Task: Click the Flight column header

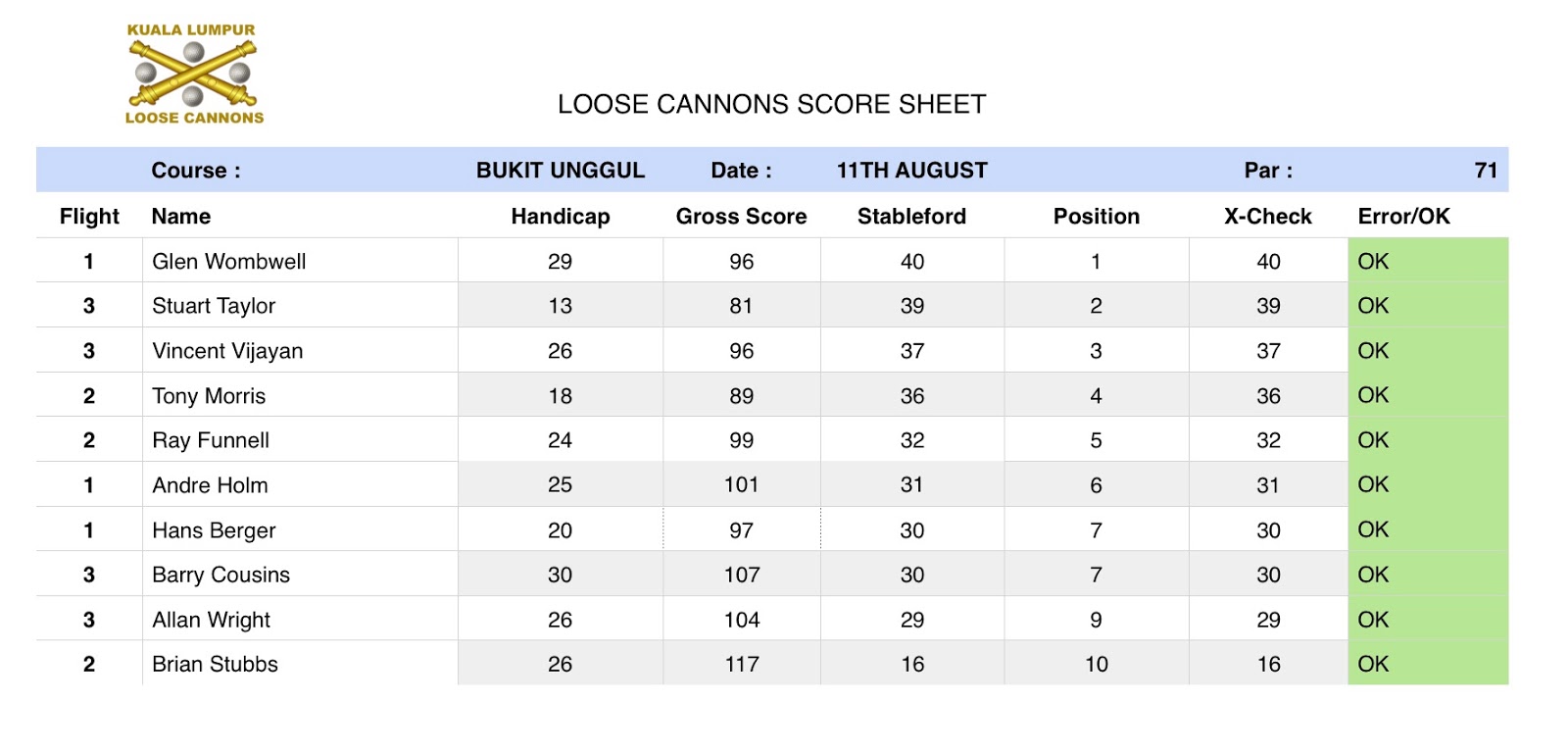Action: pyautogui.click(x=89, y=217)
